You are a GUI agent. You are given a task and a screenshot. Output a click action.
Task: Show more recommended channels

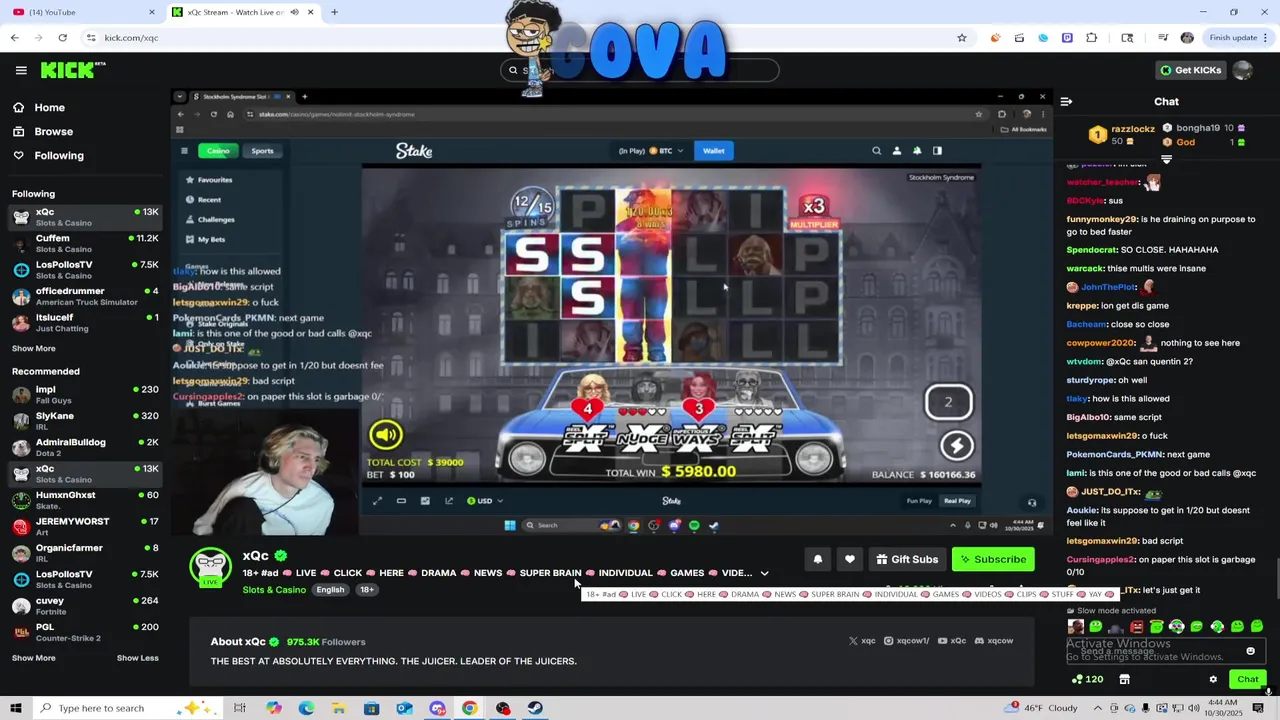click(34, 658)
